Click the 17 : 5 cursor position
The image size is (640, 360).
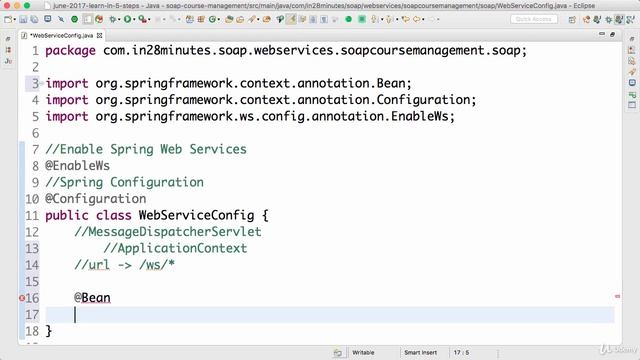click(462, 353)
